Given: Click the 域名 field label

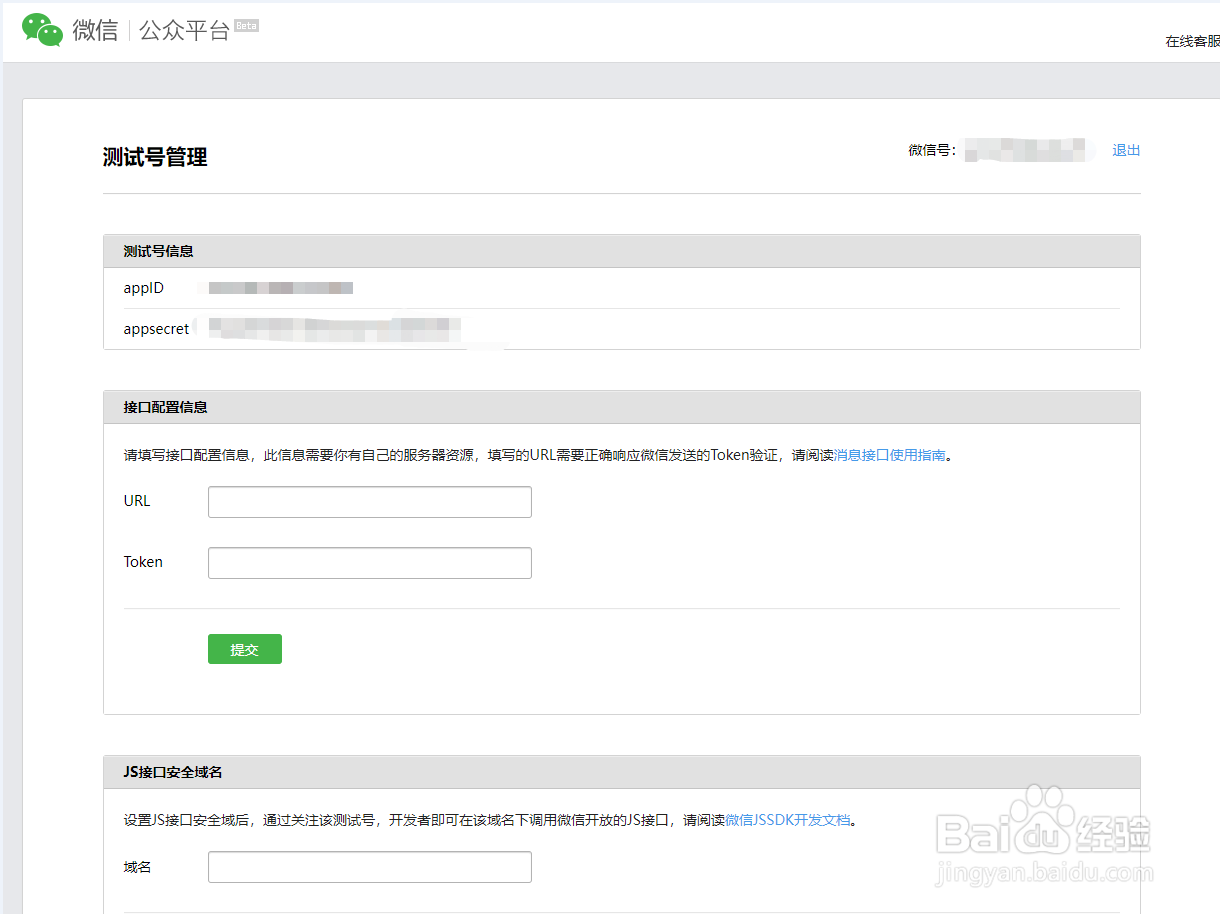Looking at the screenshot, I should (138, 867).
